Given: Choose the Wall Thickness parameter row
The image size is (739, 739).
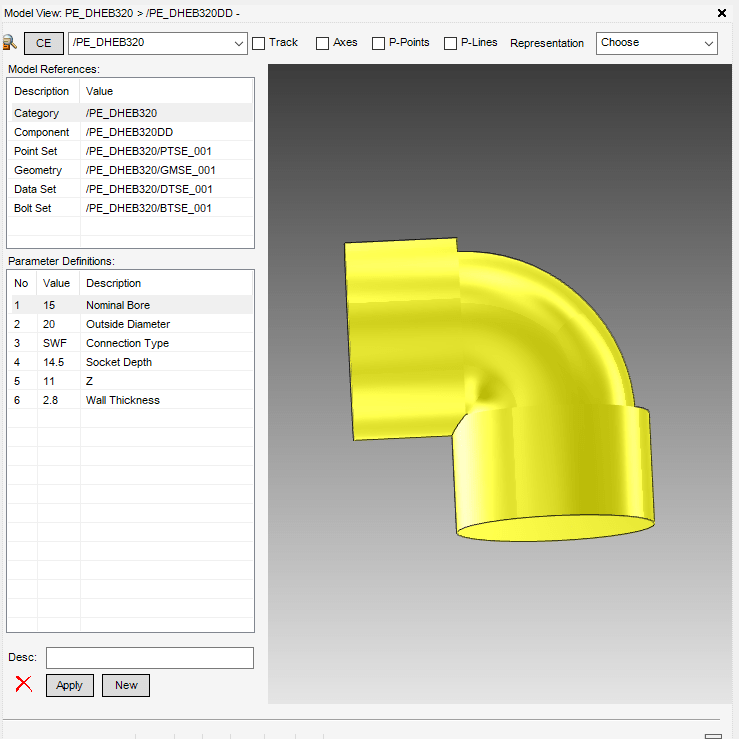Looking at the screenshot, I should click(130, 400).
